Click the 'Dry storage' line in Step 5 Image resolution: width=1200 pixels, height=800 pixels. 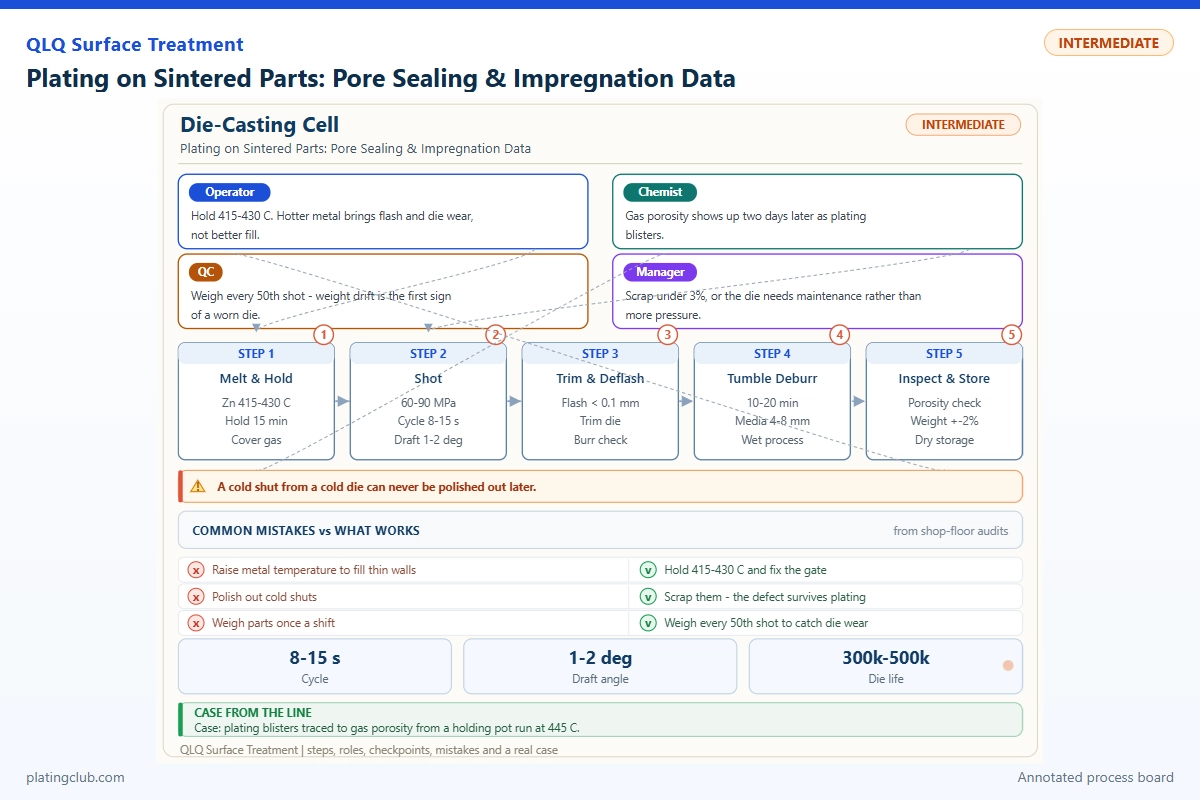coord(945,440)
